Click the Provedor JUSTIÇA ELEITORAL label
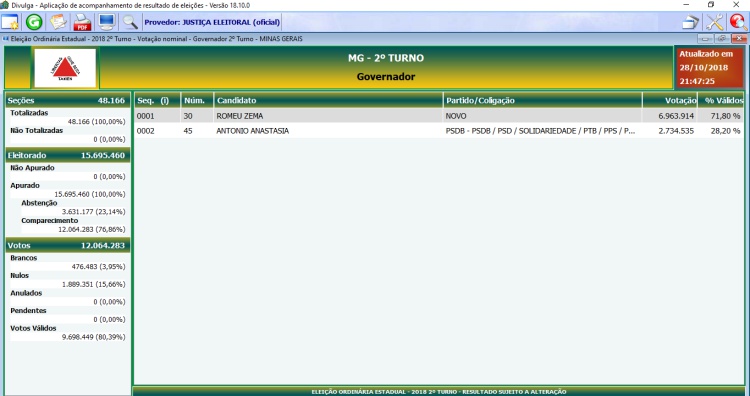 [212, 22]
